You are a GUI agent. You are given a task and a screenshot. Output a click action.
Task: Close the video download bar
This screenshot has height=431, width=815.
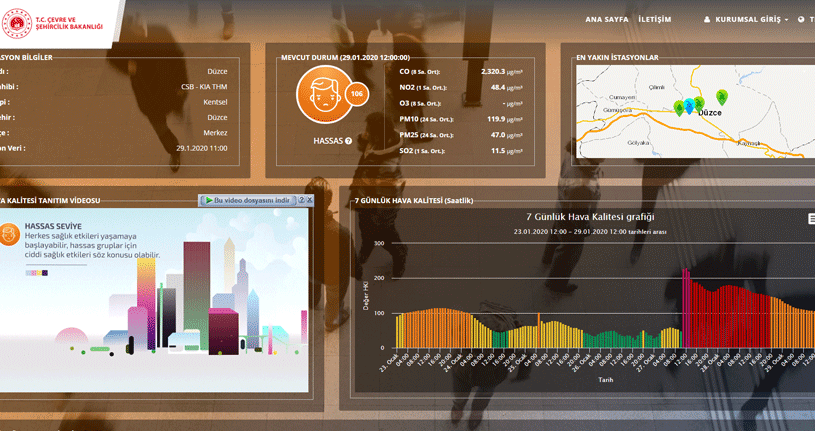tap(310, 200)
